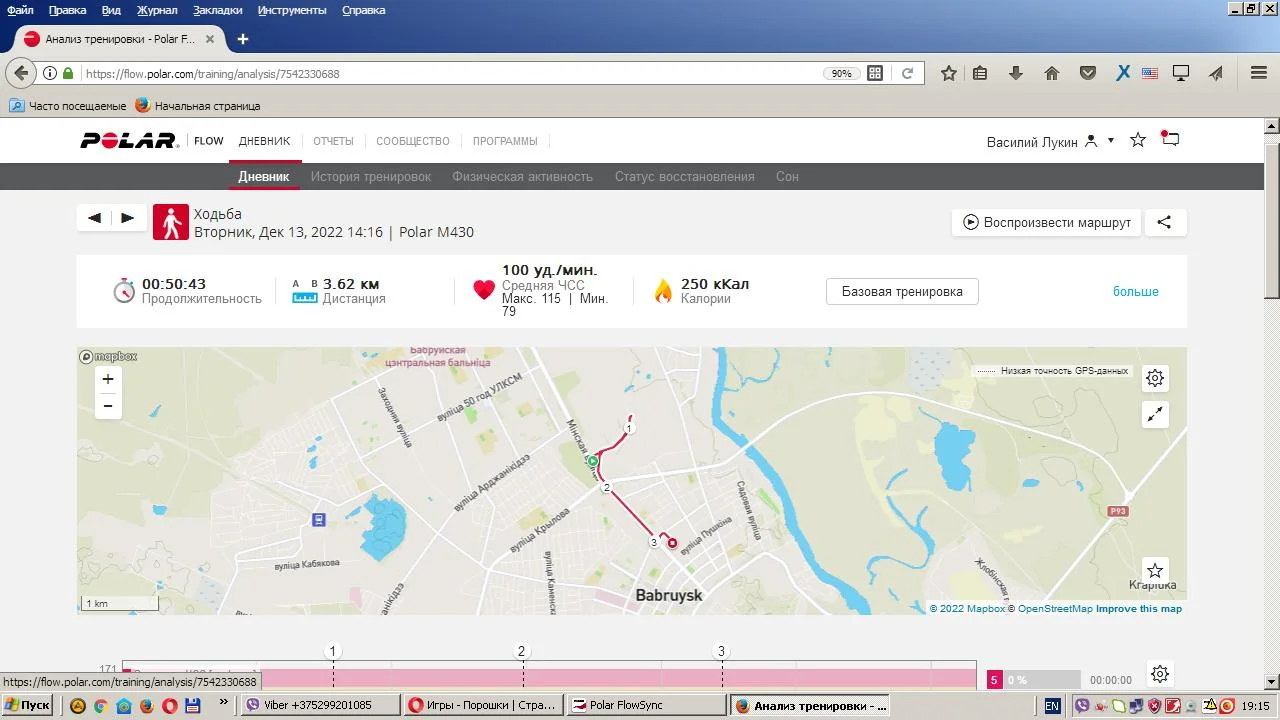Reload the page with the refresh icon

coord(907,73)
